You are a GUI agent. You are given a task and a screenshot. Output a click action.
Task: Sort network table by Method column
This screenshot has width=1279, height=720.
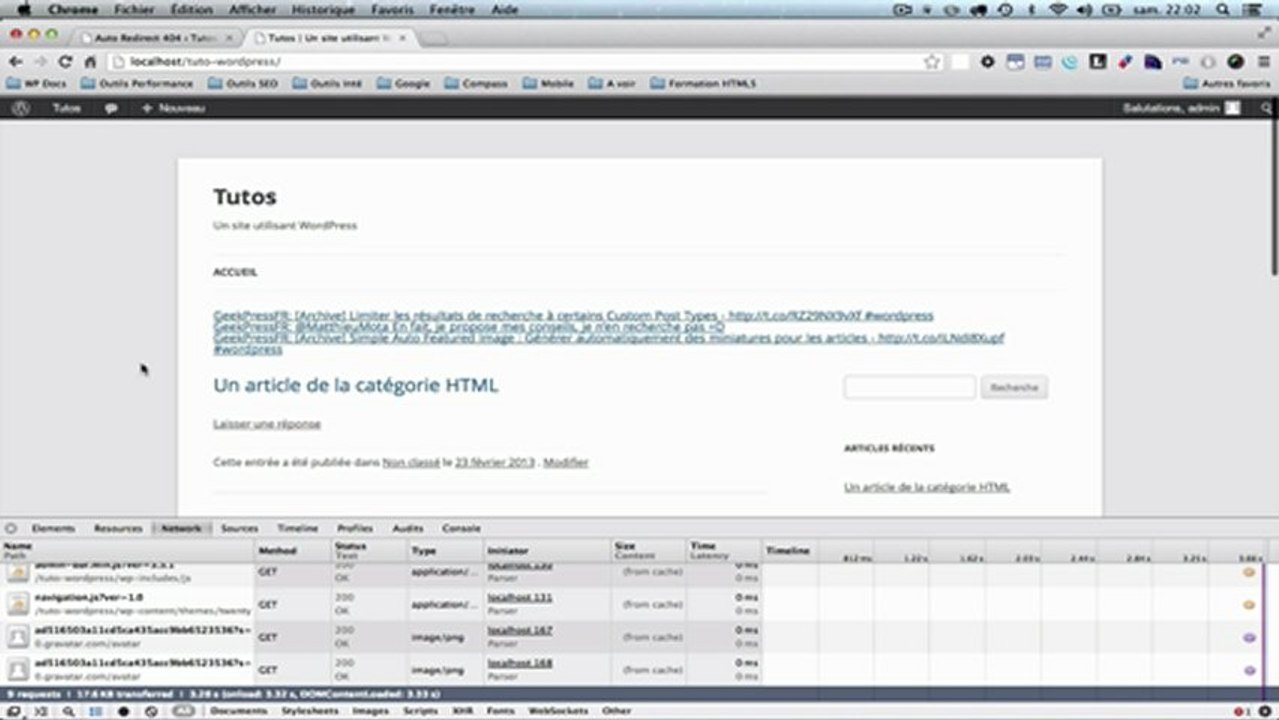pyautogui.click(x=293, y=551)
